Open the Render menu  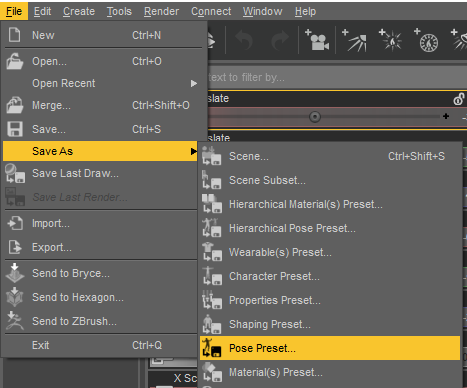(161, 11)
